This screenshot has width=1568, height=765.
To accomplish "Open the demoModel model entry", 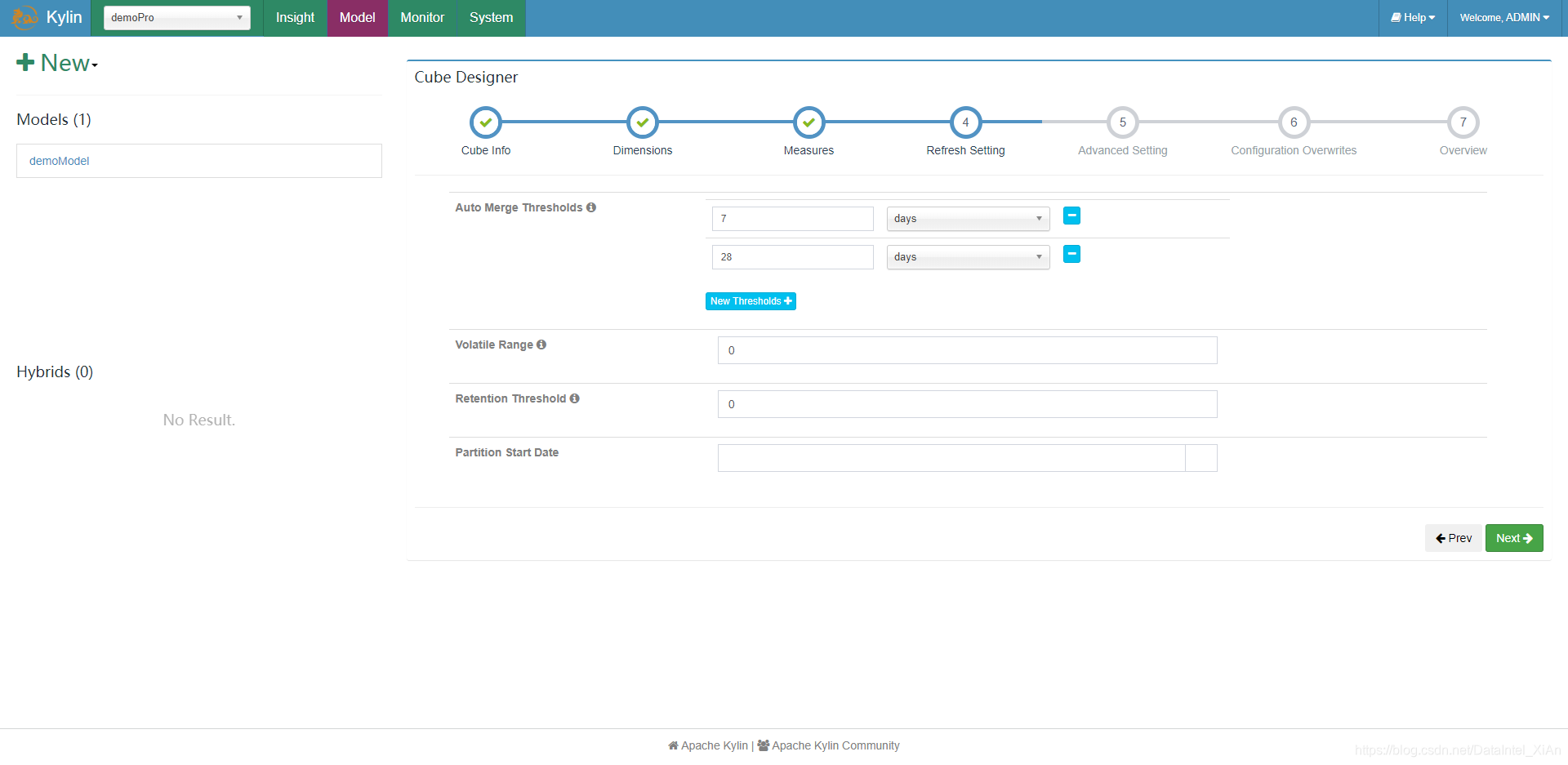I will 199,161.
